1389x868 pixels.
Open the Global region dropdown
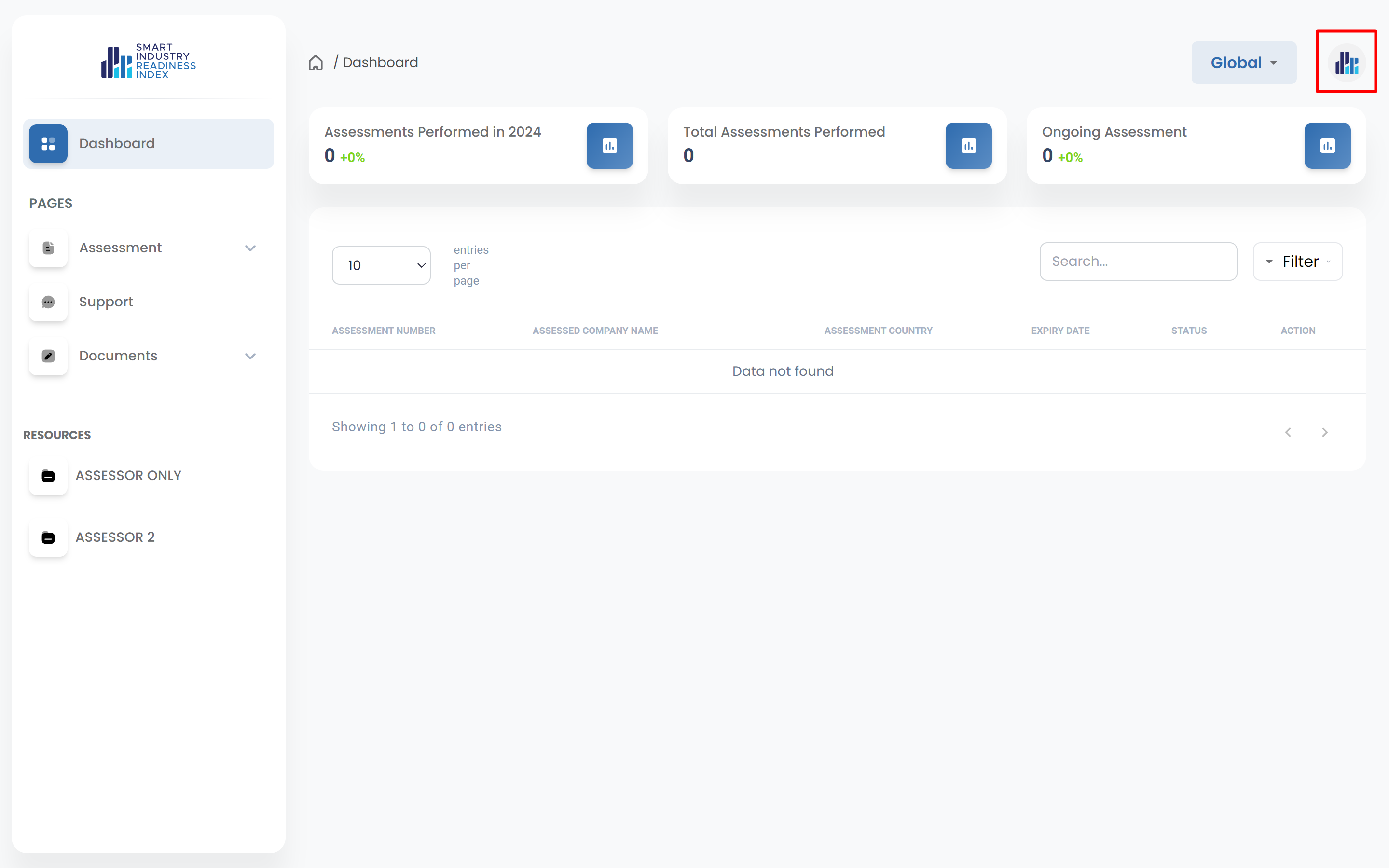click(x=1244, y=63)
